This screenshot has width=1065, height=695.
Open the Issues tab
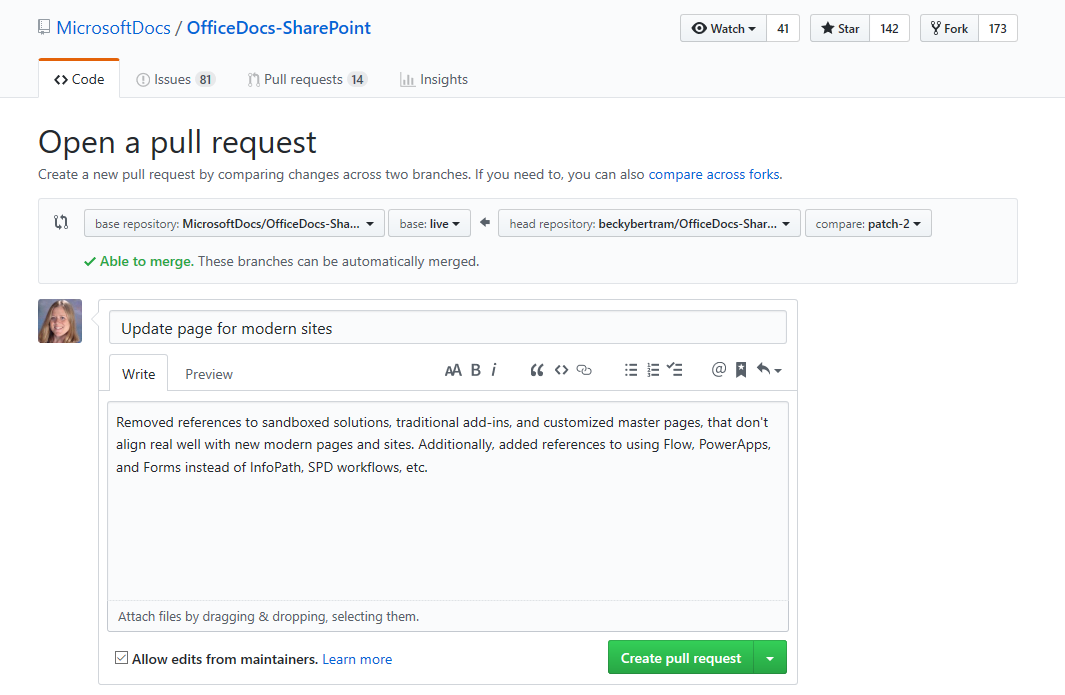(x=175, y=79)
